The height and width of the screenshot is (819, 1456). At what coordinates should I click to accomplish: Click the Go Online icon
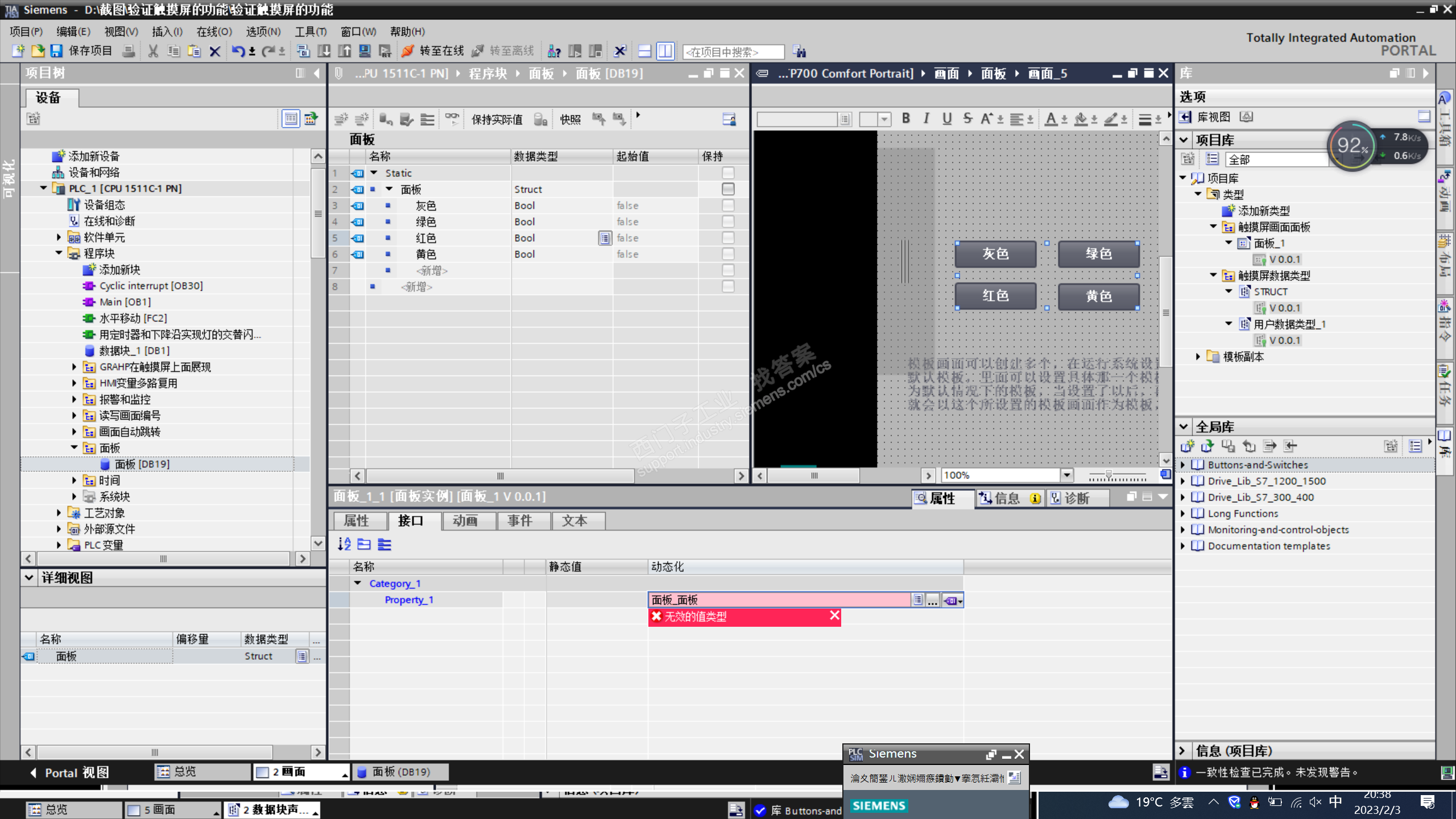pyautogui.click(x=407, y=51)
